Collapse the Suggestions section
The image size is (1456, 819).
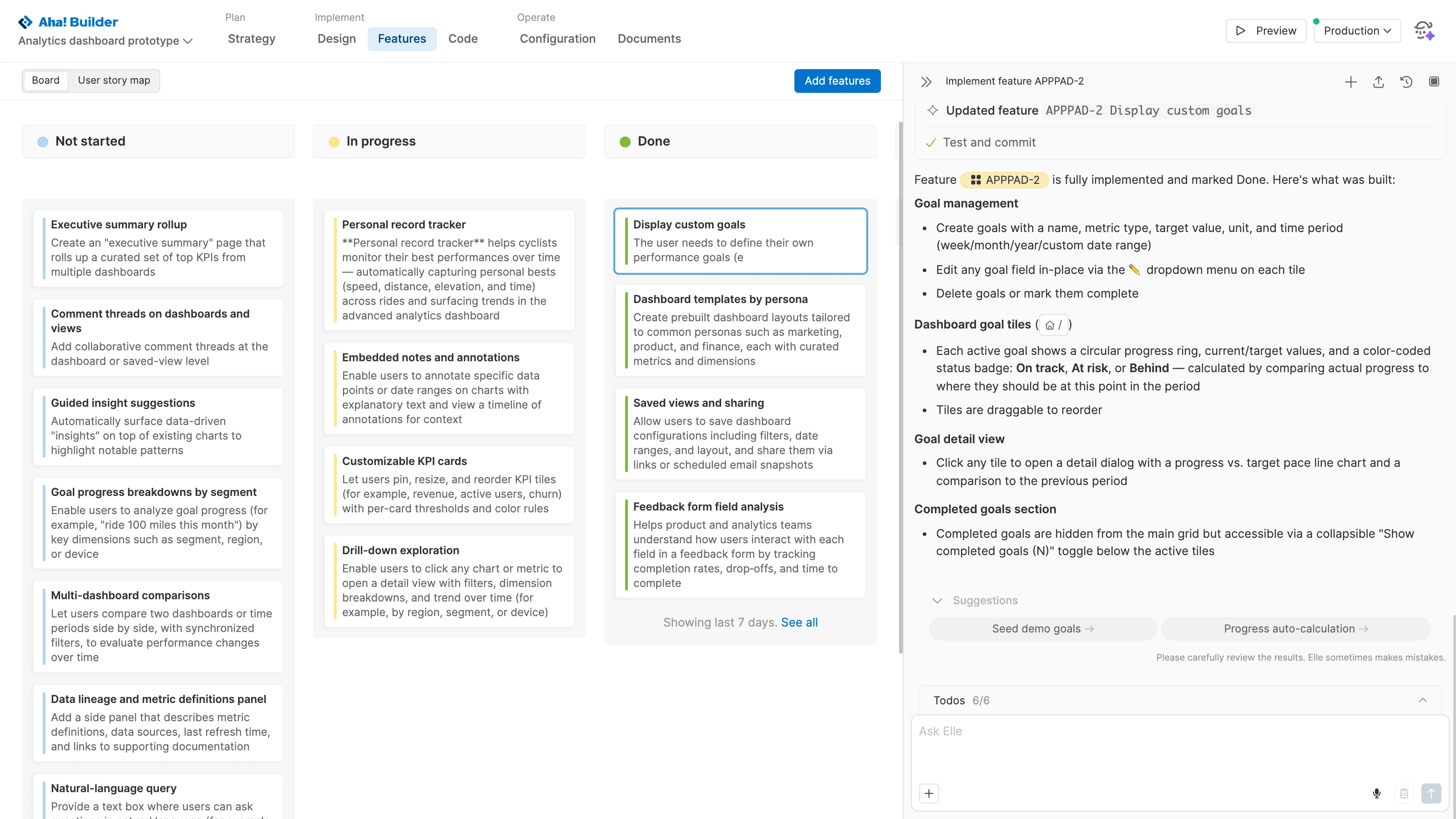coord(937,601)
